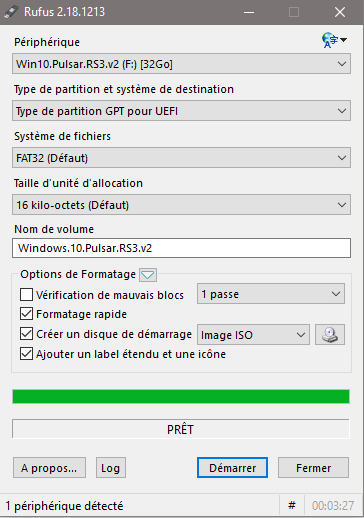
Task: Open the Périphérique device dropdown
Action: (x=181, y=64)
